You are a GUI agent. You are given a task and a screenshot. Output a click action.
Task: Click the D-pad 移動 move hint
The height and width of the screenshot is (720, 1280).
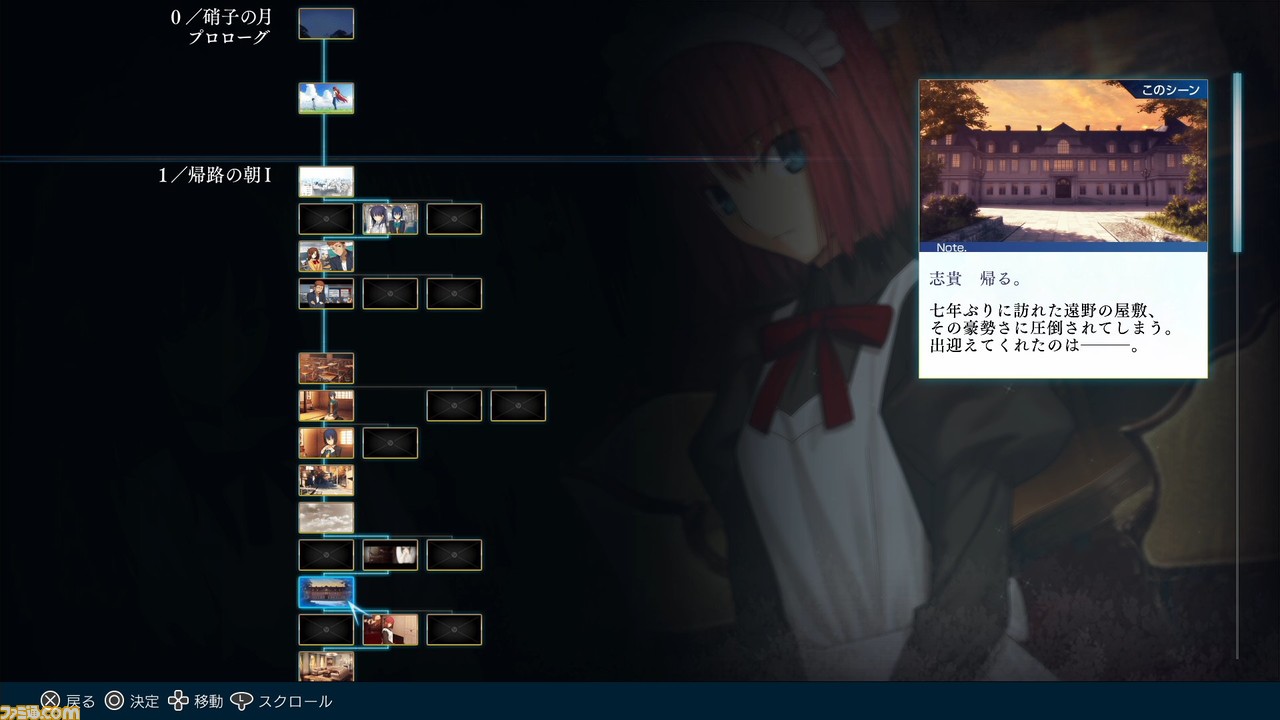[x=196, y=701]
